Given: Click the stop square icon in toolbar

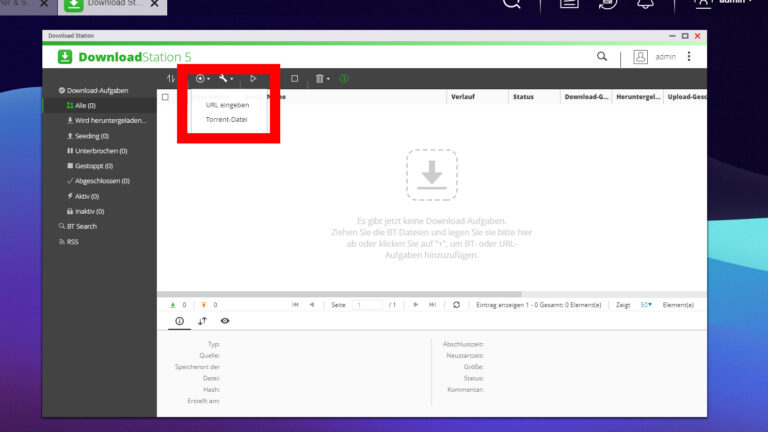Looking at the screenshot, I should coord(294,78).
